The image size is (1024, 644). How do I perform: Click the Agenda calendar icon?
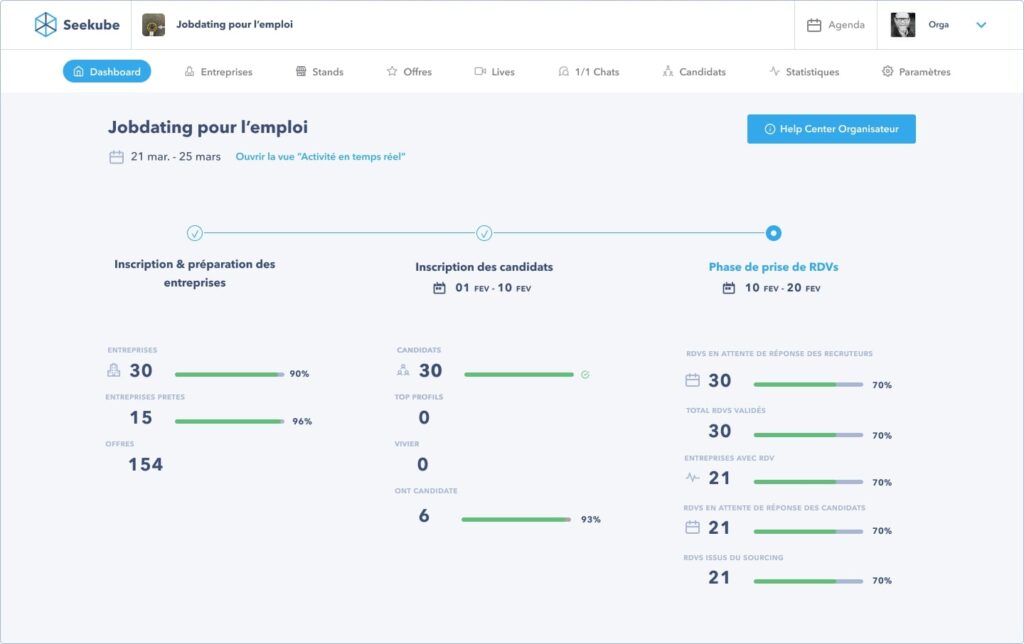pyautogui.click(x=814, y=25)
